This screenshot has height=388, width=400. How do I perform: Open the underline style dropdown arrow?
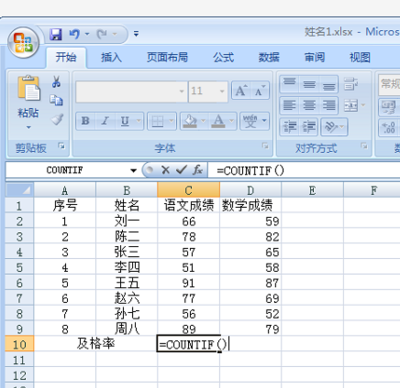click(x=139, y=121)
